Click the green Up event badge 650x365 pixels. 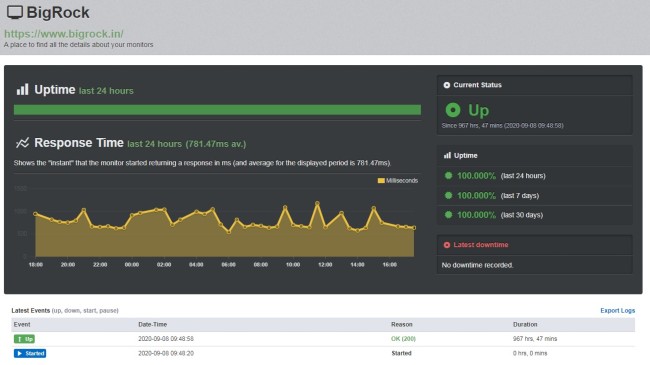coord(24,339)
